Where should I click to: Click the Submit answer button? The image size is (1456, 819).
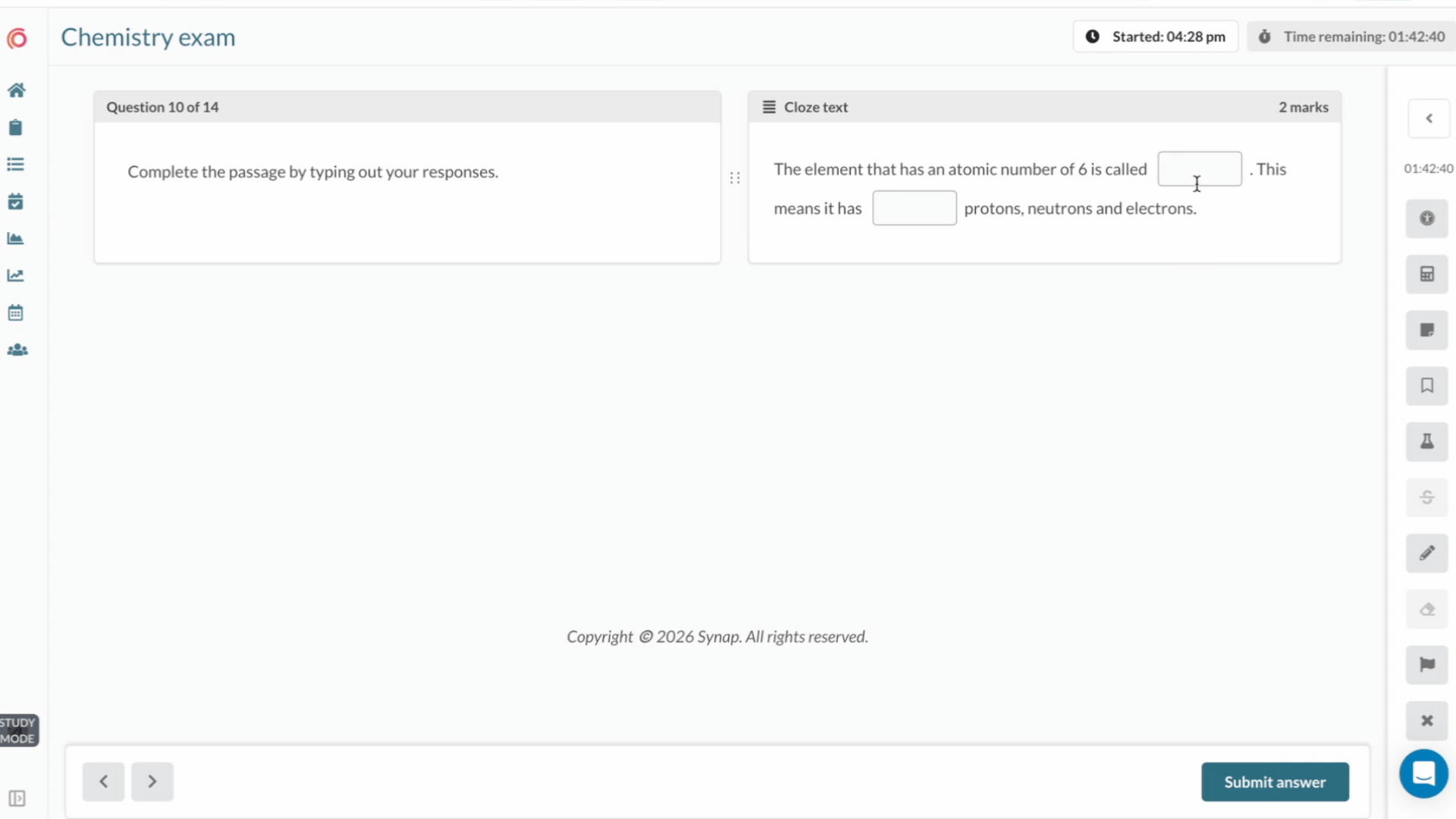[1275, 782]
